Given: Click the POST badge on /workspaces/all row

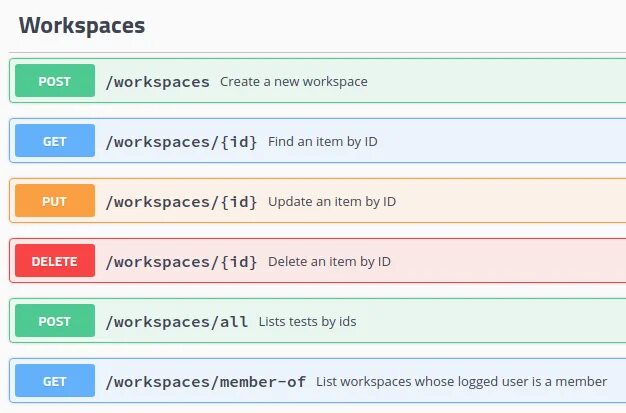Looking at the screenshot, I should coord(55,321).
